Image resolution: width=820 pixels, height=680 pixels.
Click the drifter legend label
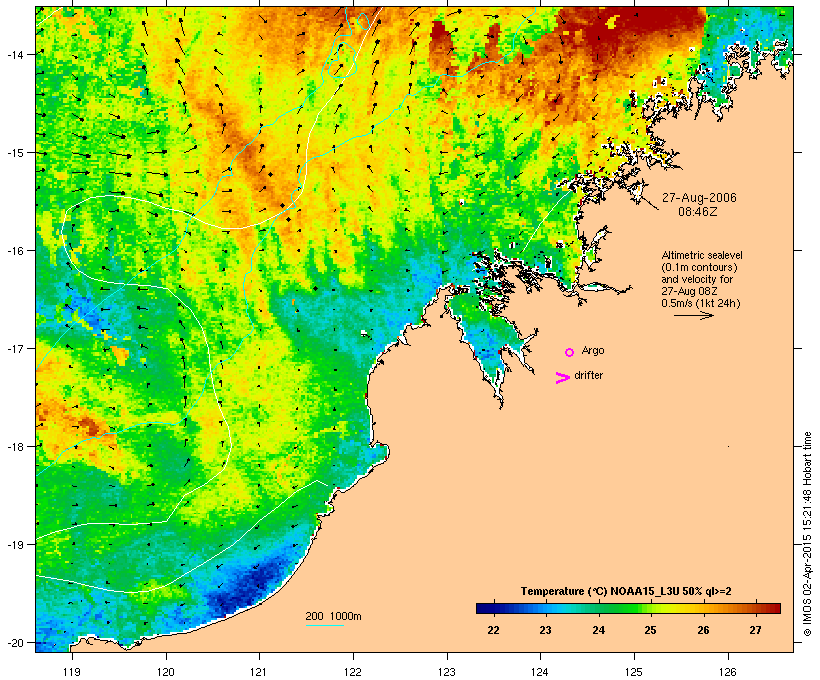tap(588, 375)
